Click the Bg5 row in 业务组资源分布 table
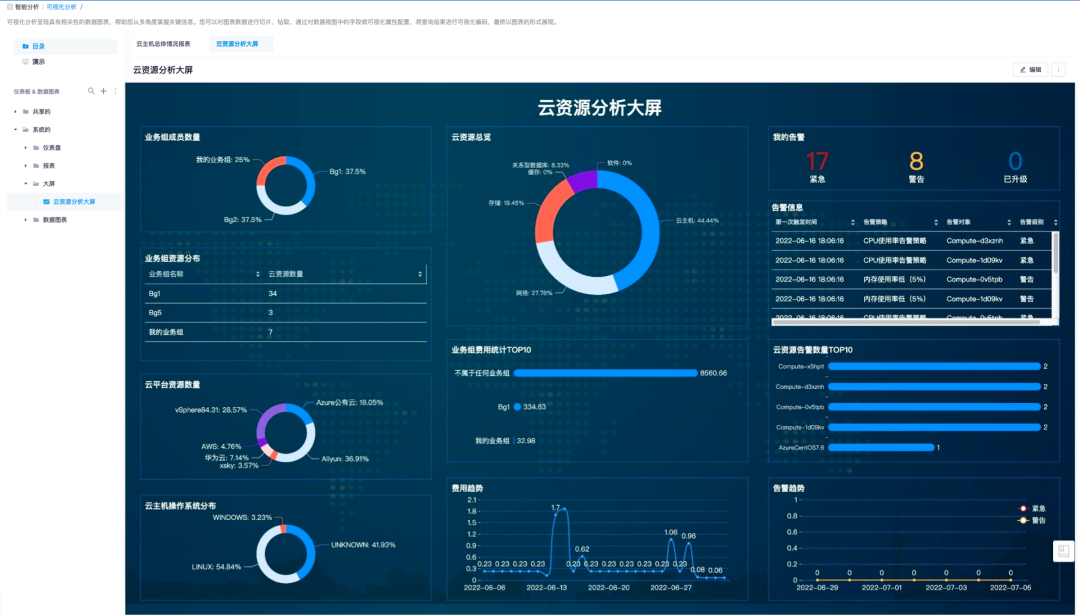The image size is (1080, 615). (x=285, y=313)
